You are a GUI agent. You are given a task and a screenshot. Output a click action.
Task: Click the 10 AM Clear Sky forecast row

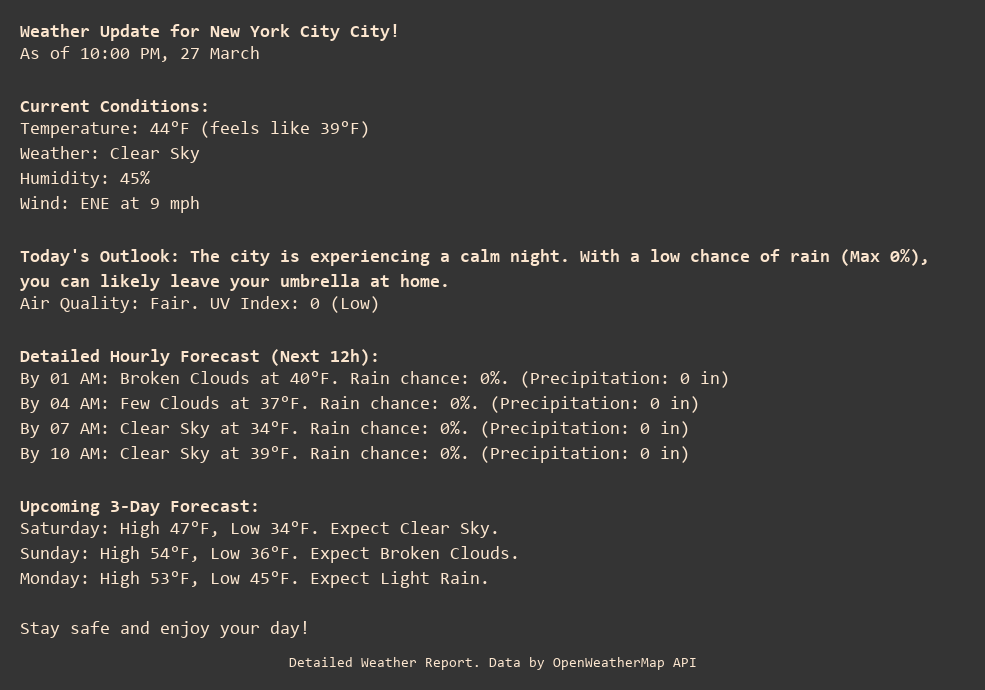point(354,453)
